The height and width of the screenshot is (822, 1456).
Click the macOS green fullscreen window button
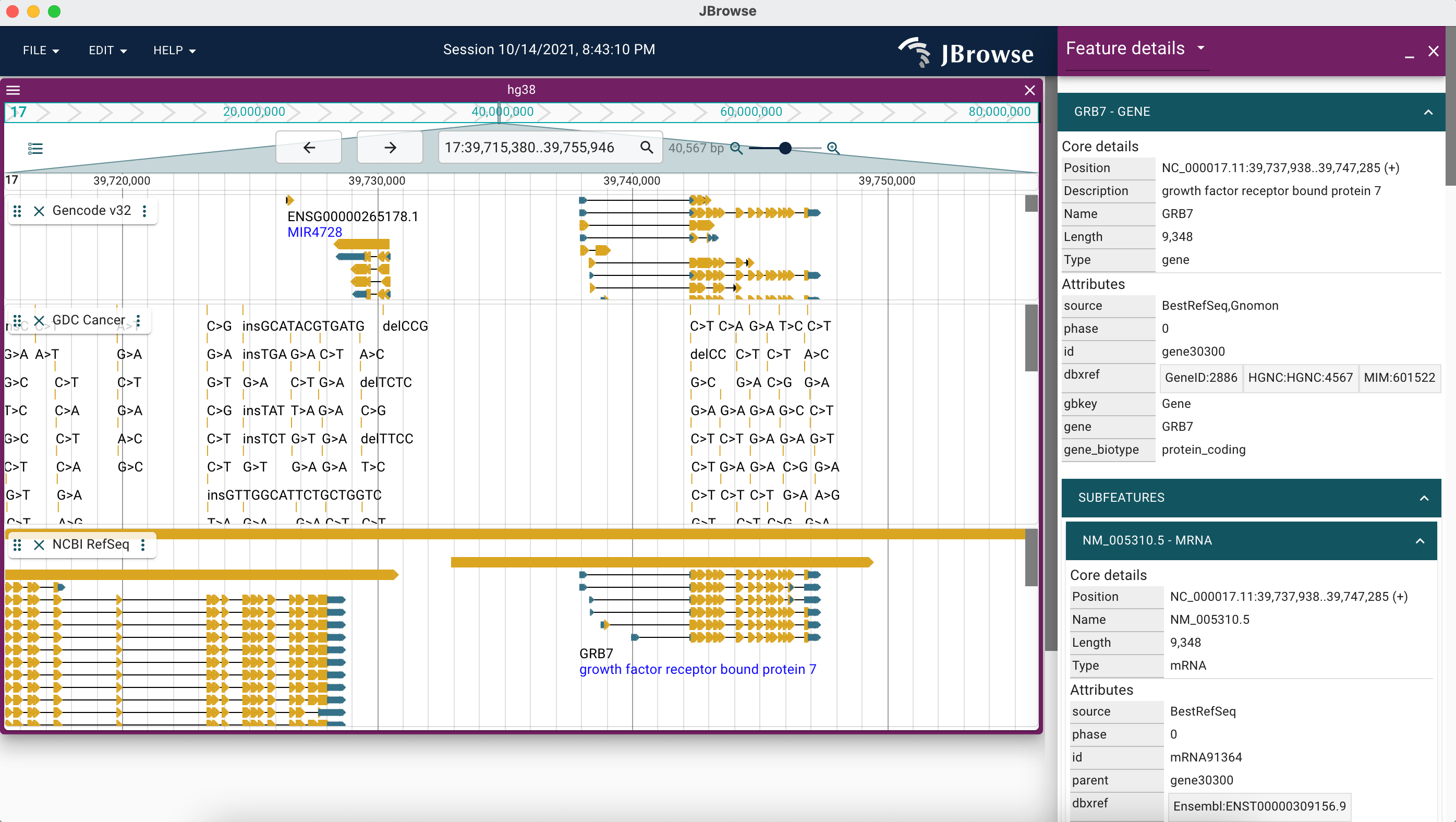54,11
